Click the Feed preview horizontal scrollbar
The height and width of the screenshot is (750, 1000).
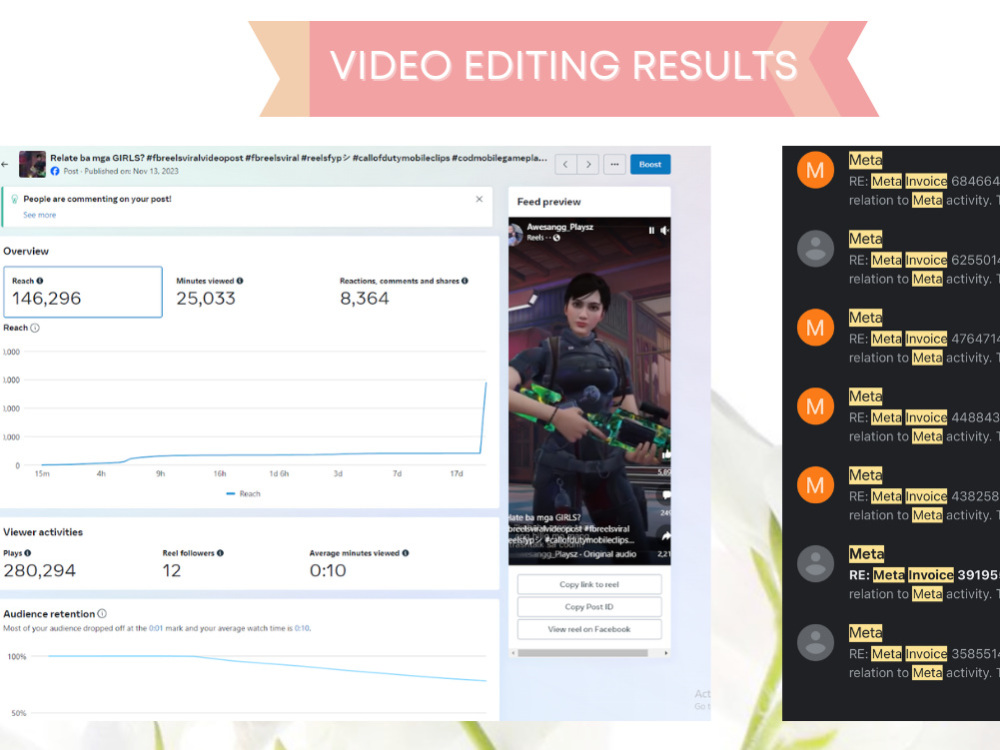tap(582, 653)
